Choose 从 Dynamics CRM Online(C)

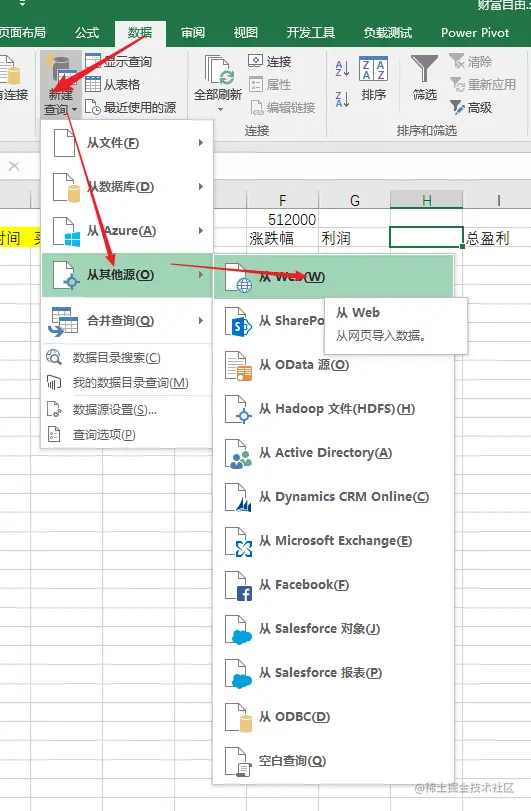[333, 497]
